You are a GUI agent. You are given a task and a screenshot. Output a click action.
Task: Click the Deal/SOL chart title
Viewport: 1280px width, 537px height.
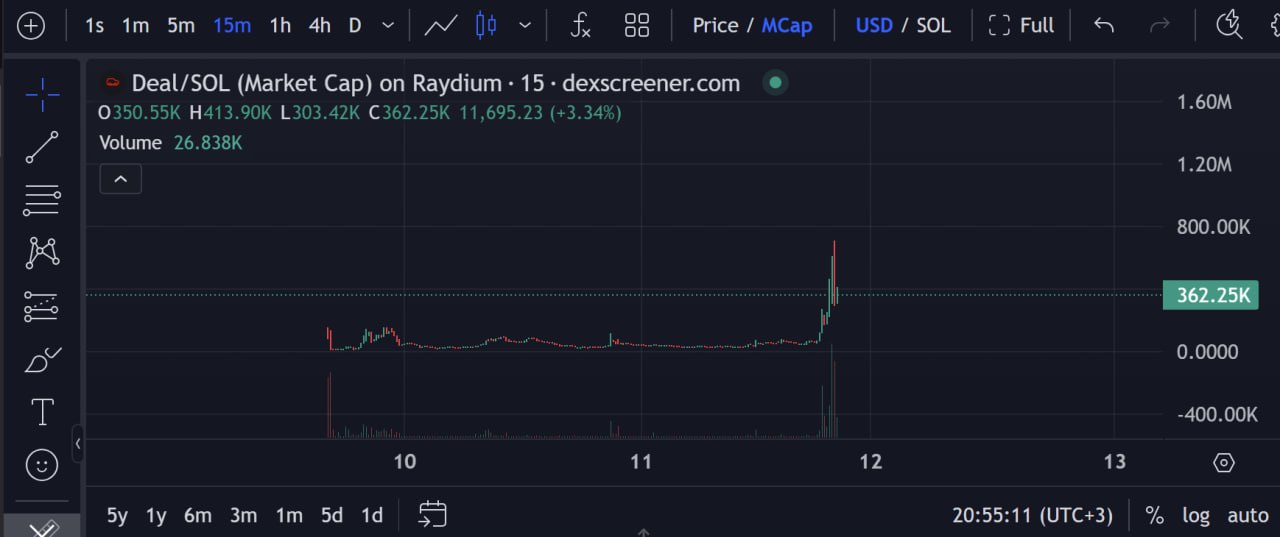pyautogui.click(x=436, y=83)
